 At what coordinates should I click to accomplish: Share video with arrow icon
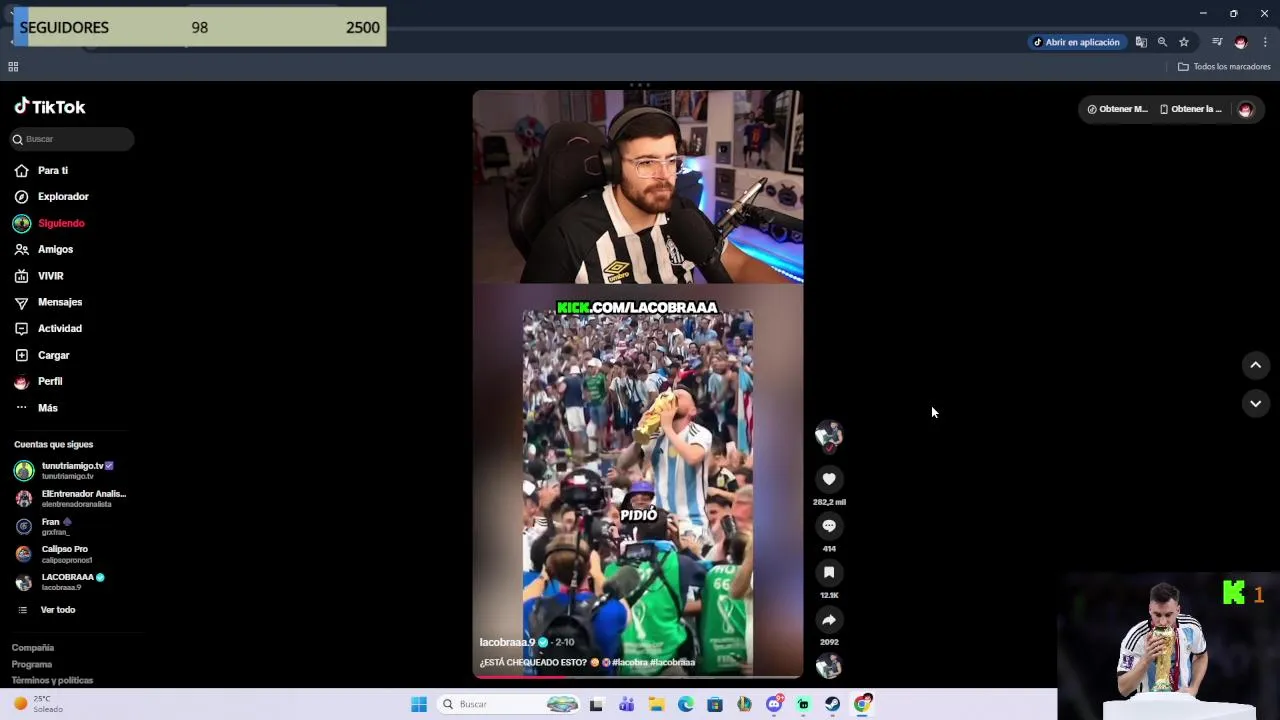(829, 619)
